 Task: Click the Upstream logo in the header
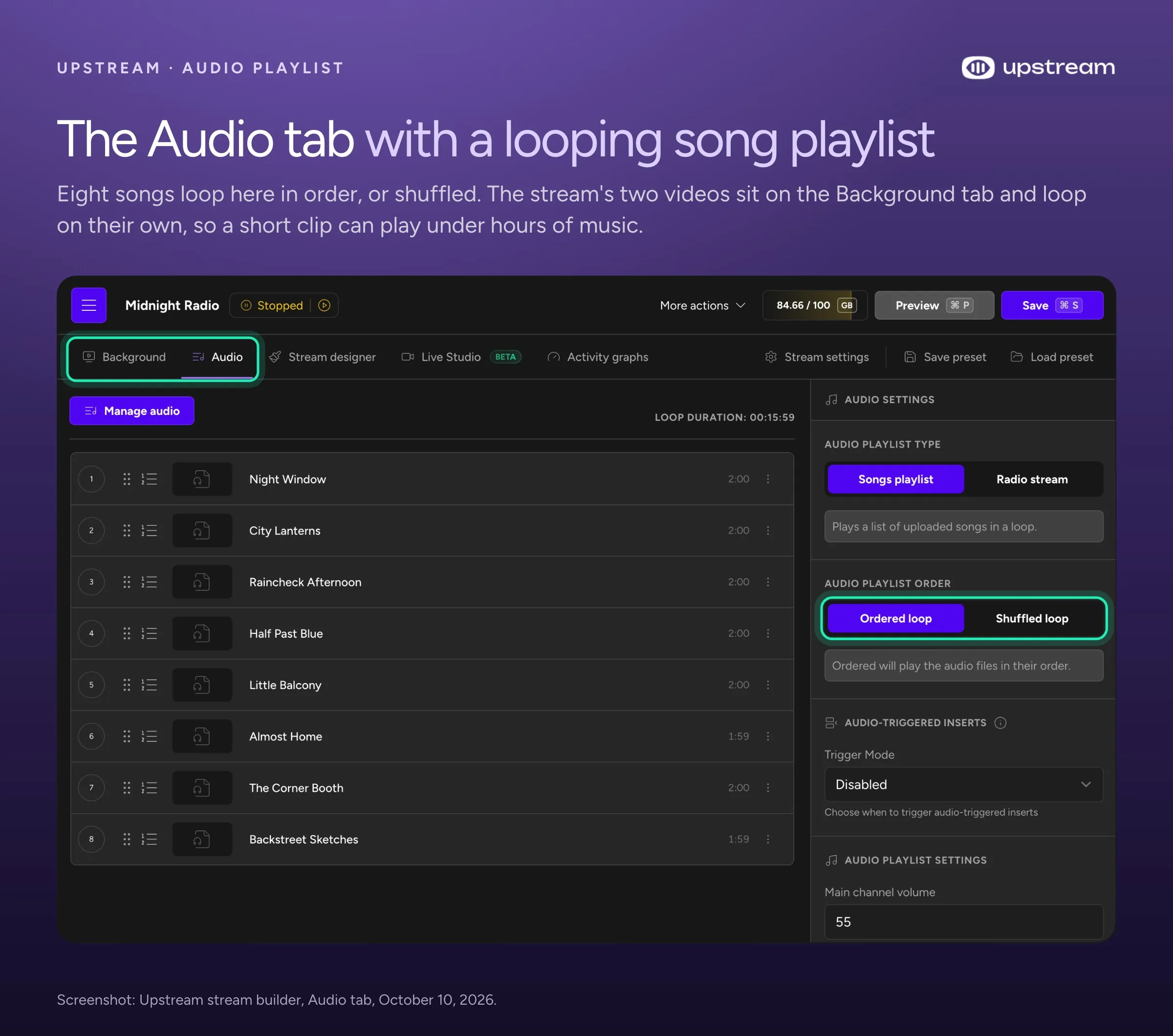tap(1038, 68)
